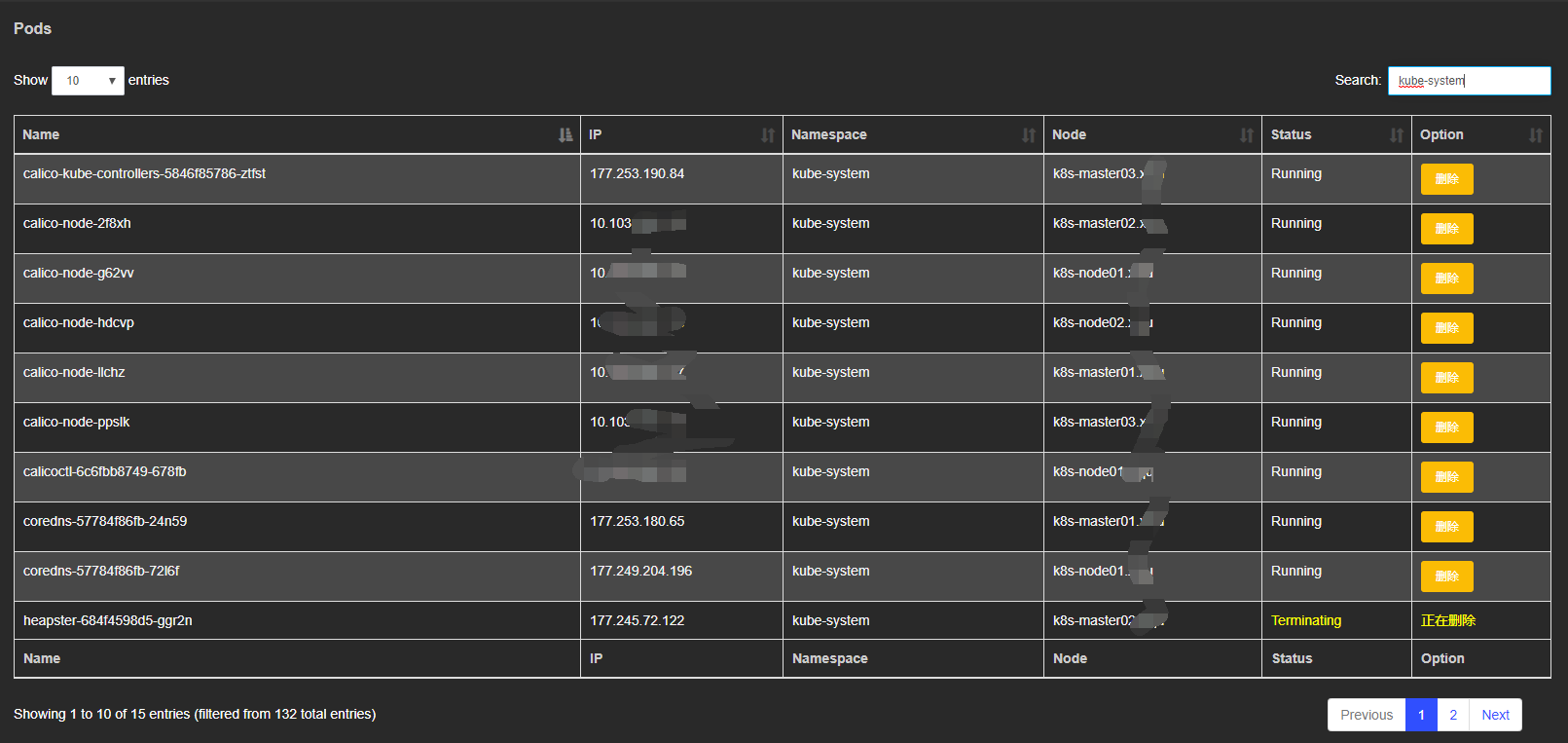Delete pod calico-node-llchz
The height and width of the screenshot is (743, 1568).
pyautogui.click(x=1446, y=378)
